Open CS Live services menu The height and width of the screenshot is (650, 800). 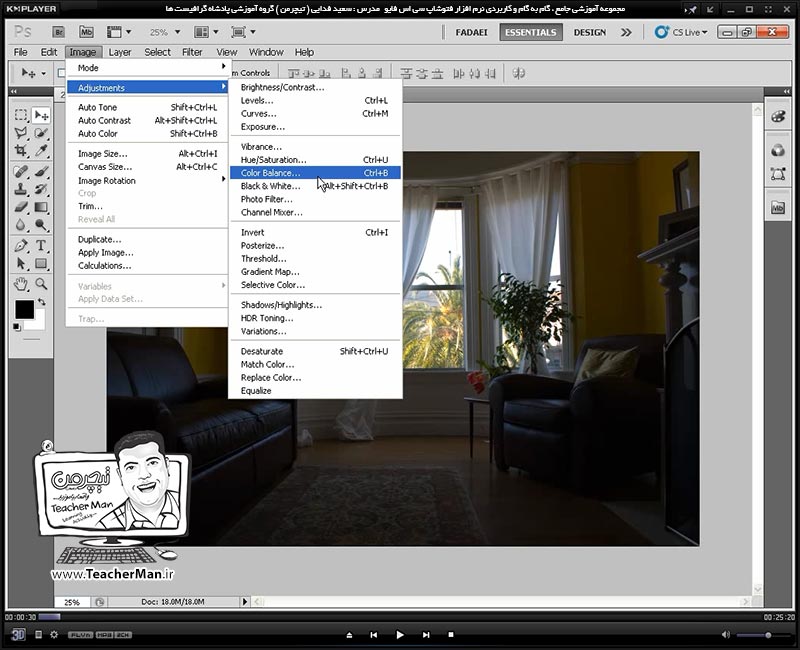[681, 32]
